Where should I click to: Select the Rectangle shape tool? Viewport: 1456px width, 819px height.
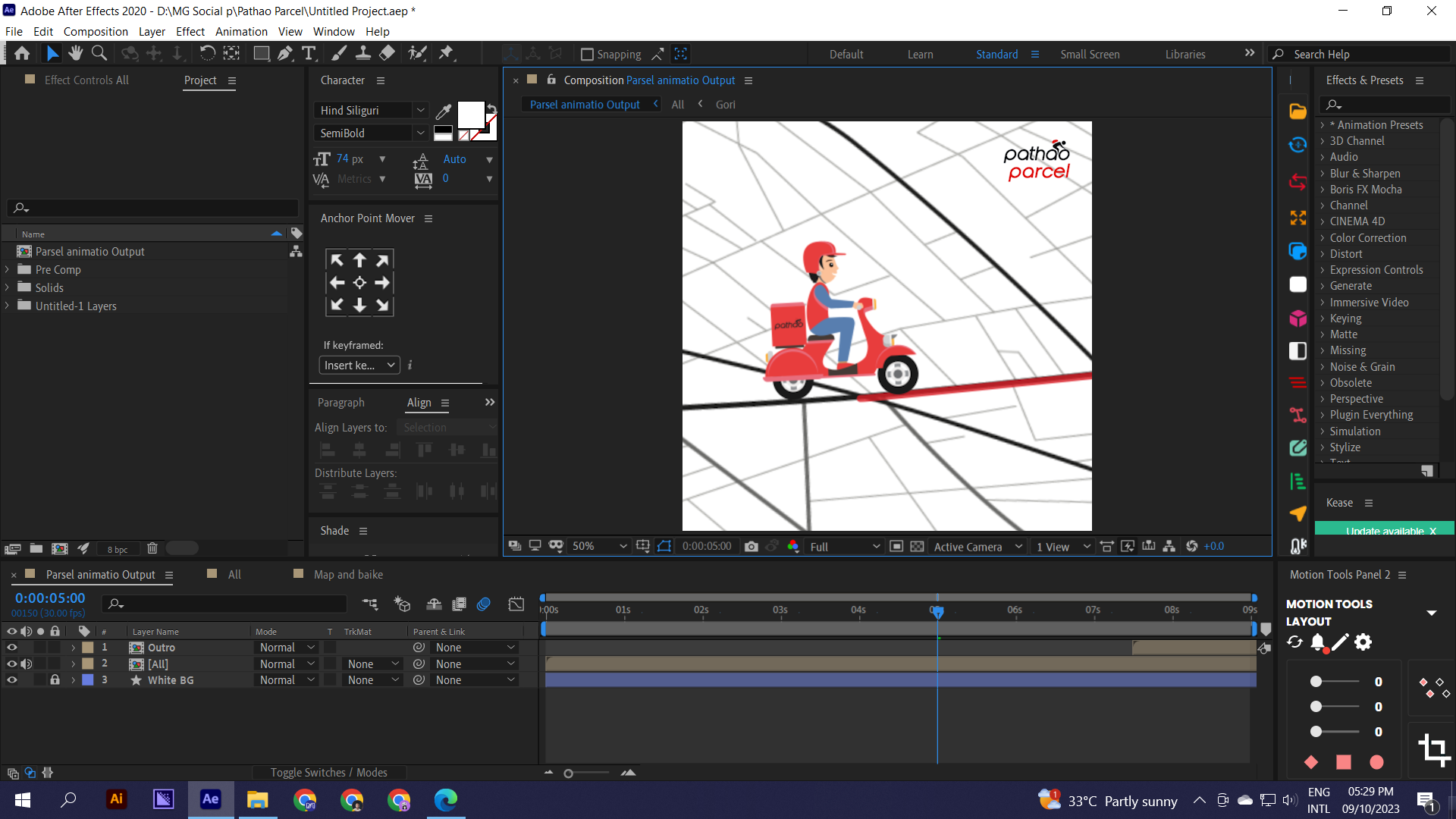262,53
